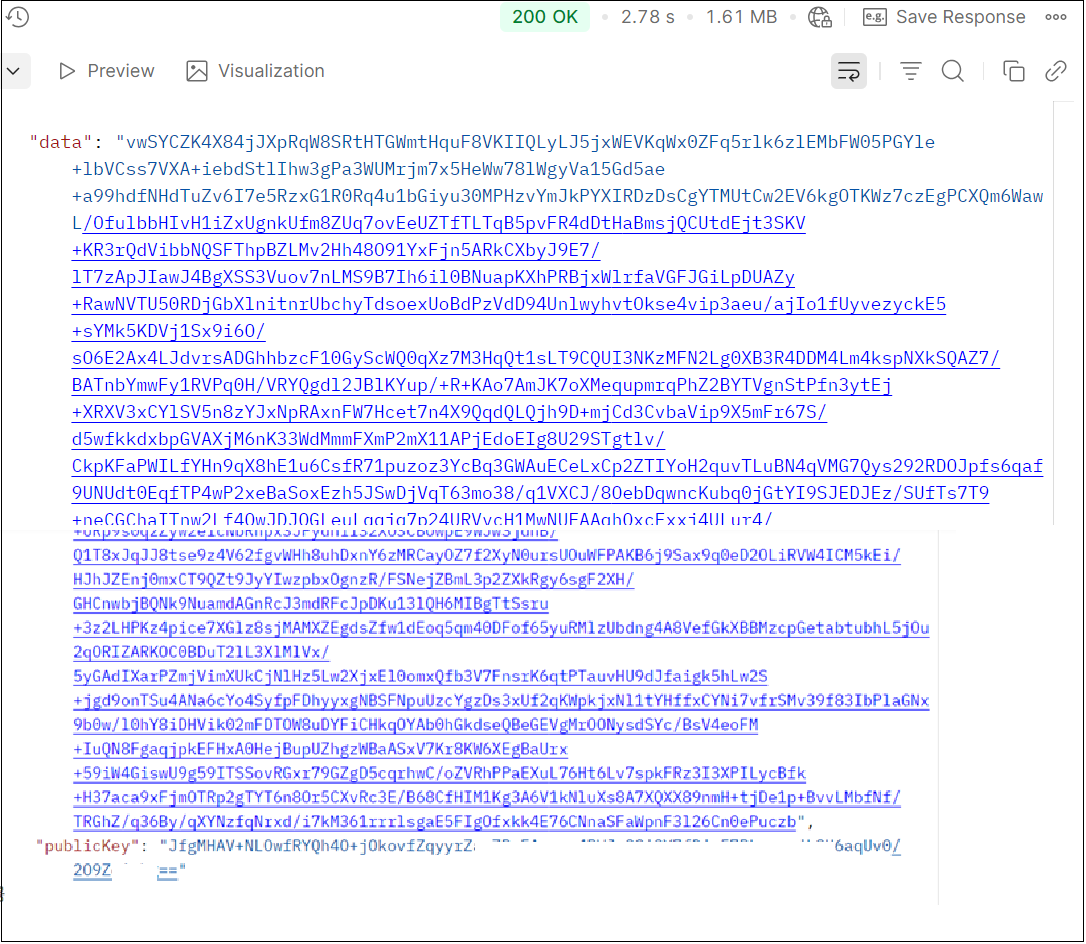Switch to the Visualization tab
Viewport: 1086px width, 944px height.
click(x=255, y=71)
